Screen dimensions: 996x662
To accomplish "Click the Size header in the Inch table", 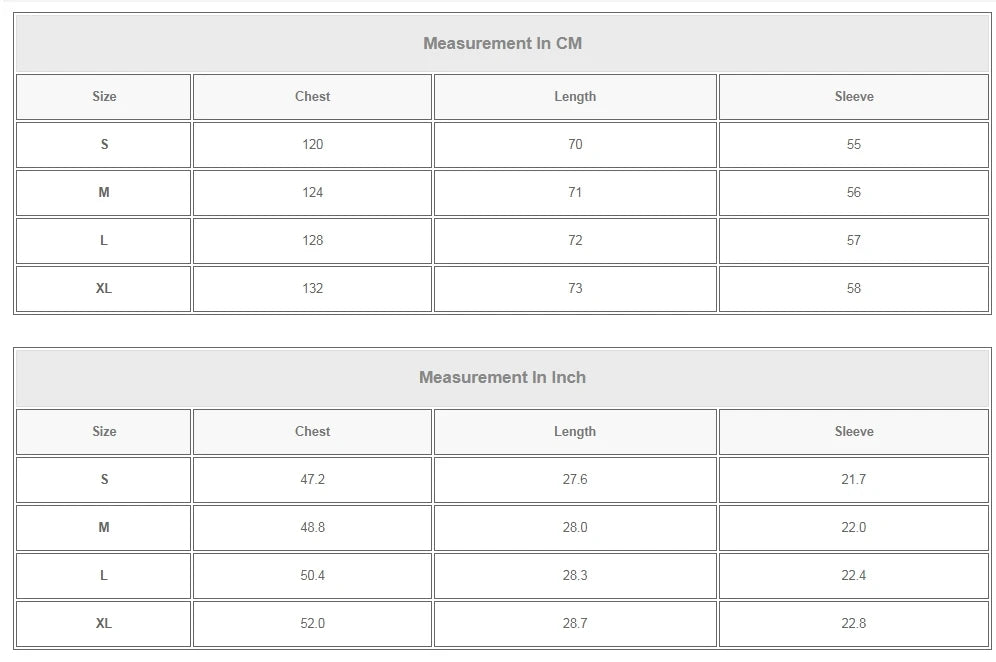I will tap(104, 432).
